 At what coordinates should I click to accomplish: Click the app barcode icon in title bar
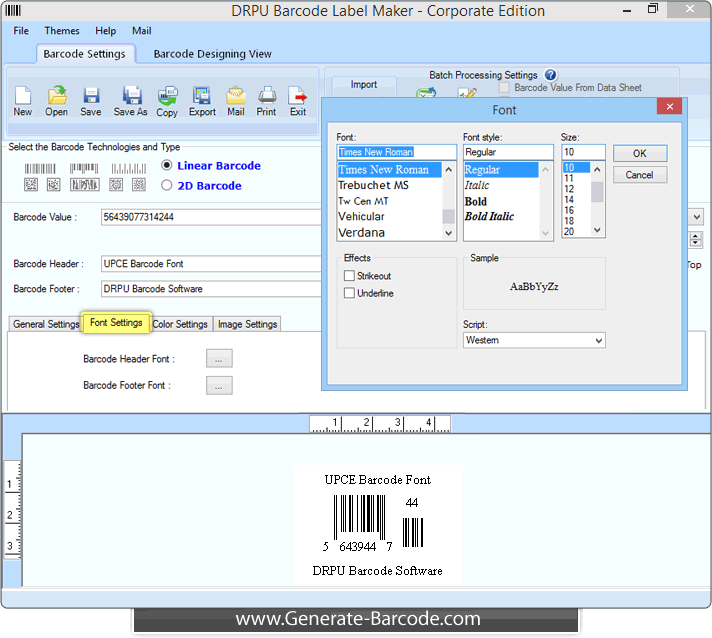click(13, 10)
